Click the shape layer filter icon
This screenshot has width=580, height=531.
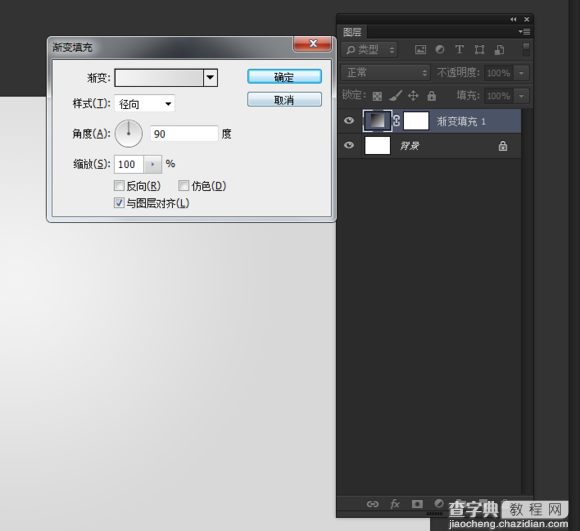(479, 50)
